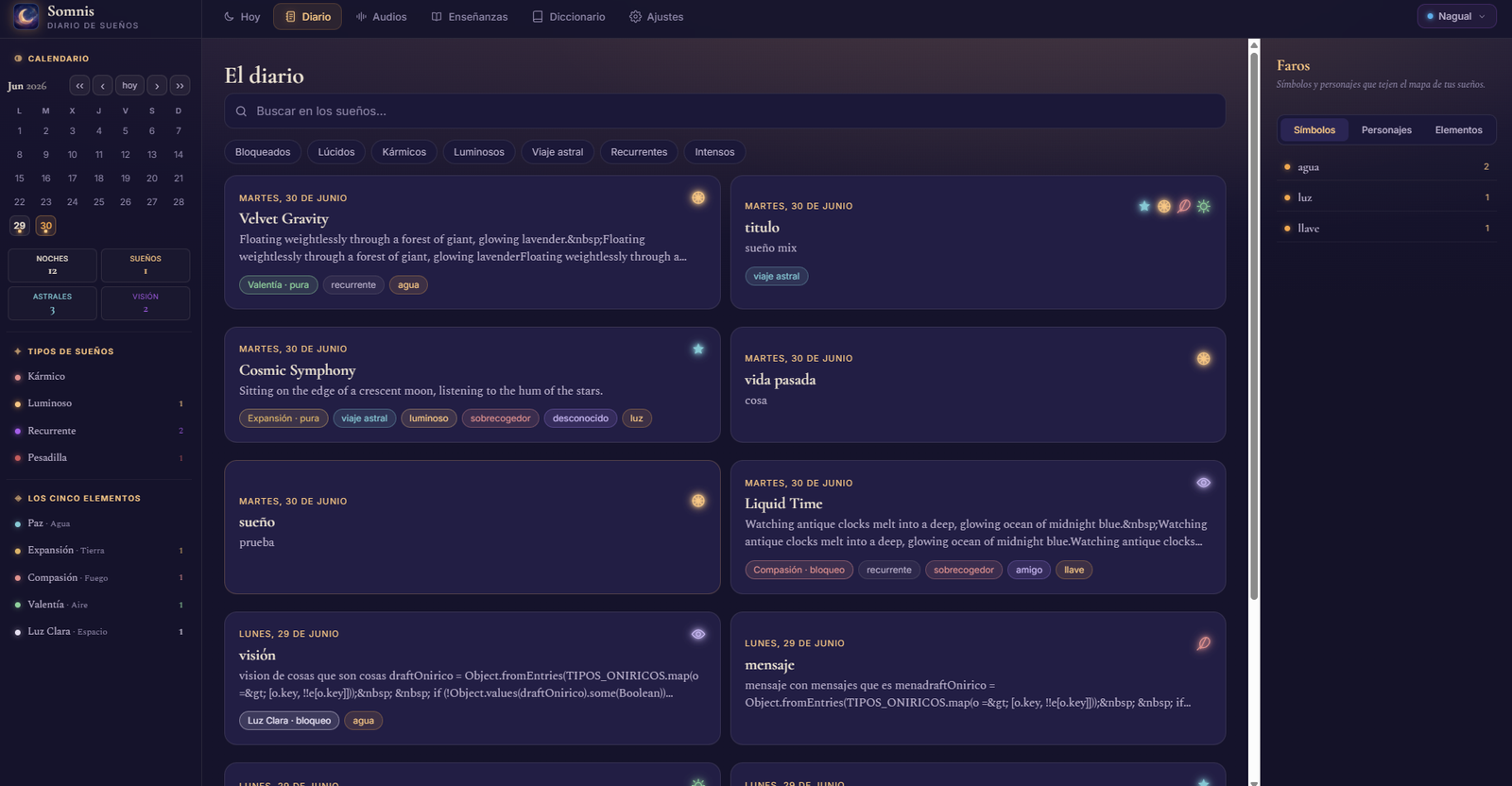This screenshot has height=786, width=1512.
Task: Click the green sparkle icon on titulo card
Action: 1203,206
